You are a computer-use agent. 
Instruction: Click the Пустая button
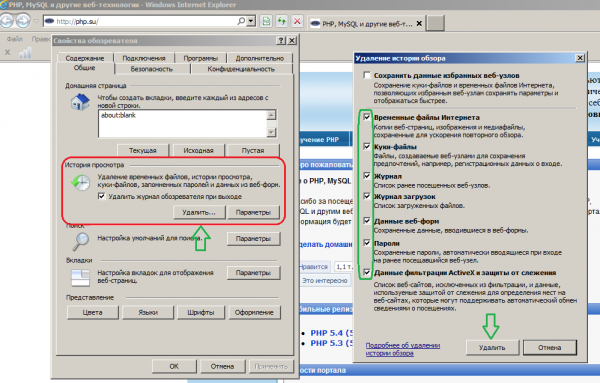253,150
